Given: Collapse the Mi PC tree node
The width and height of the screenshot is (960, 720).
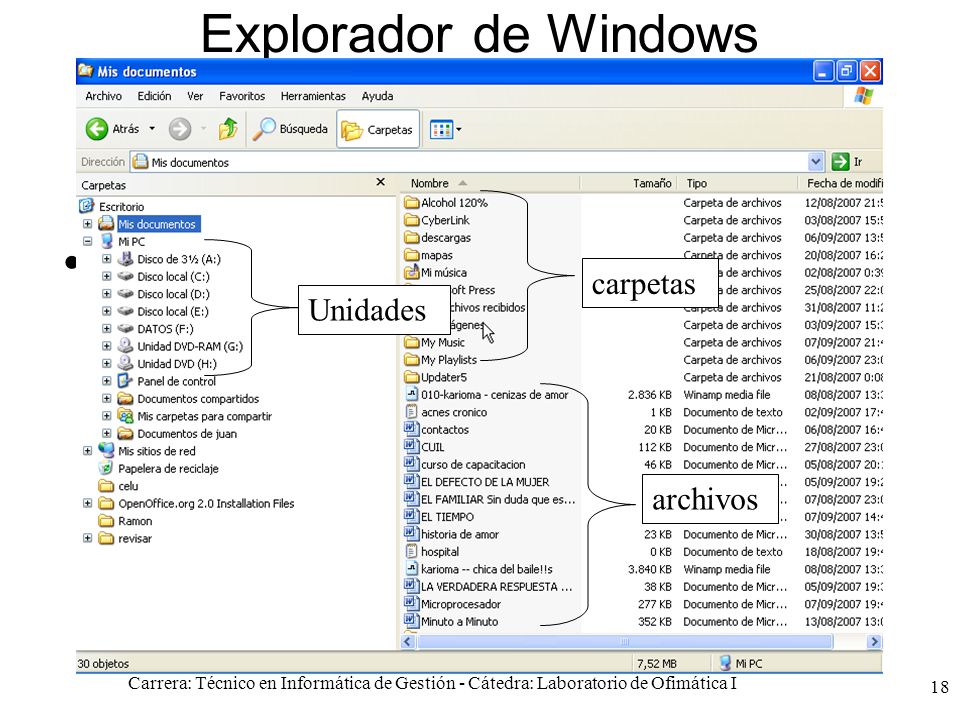Looking at the screenshot, I should (x=88, y=241).
